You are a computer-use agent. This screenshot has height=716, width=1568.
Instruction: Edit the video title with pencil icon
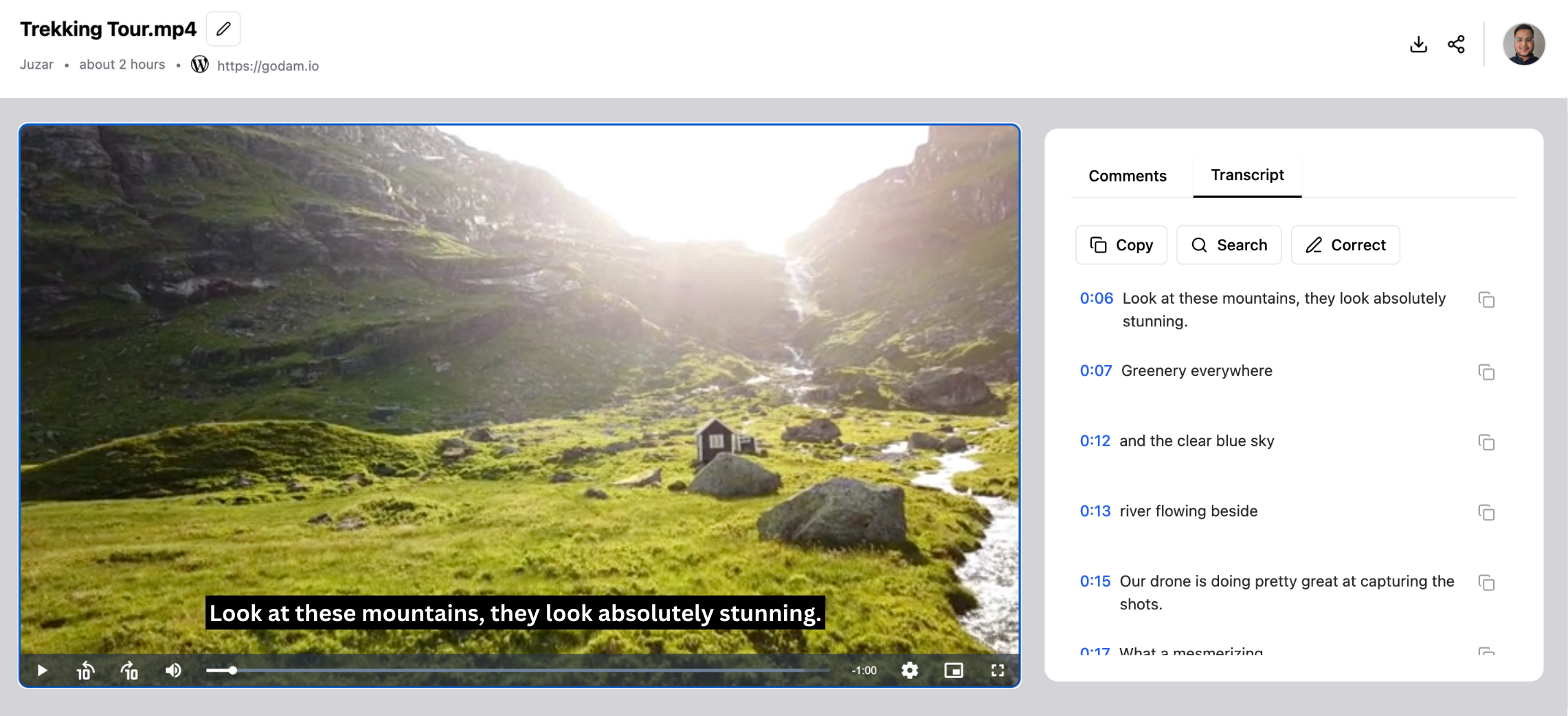point(223,29)
